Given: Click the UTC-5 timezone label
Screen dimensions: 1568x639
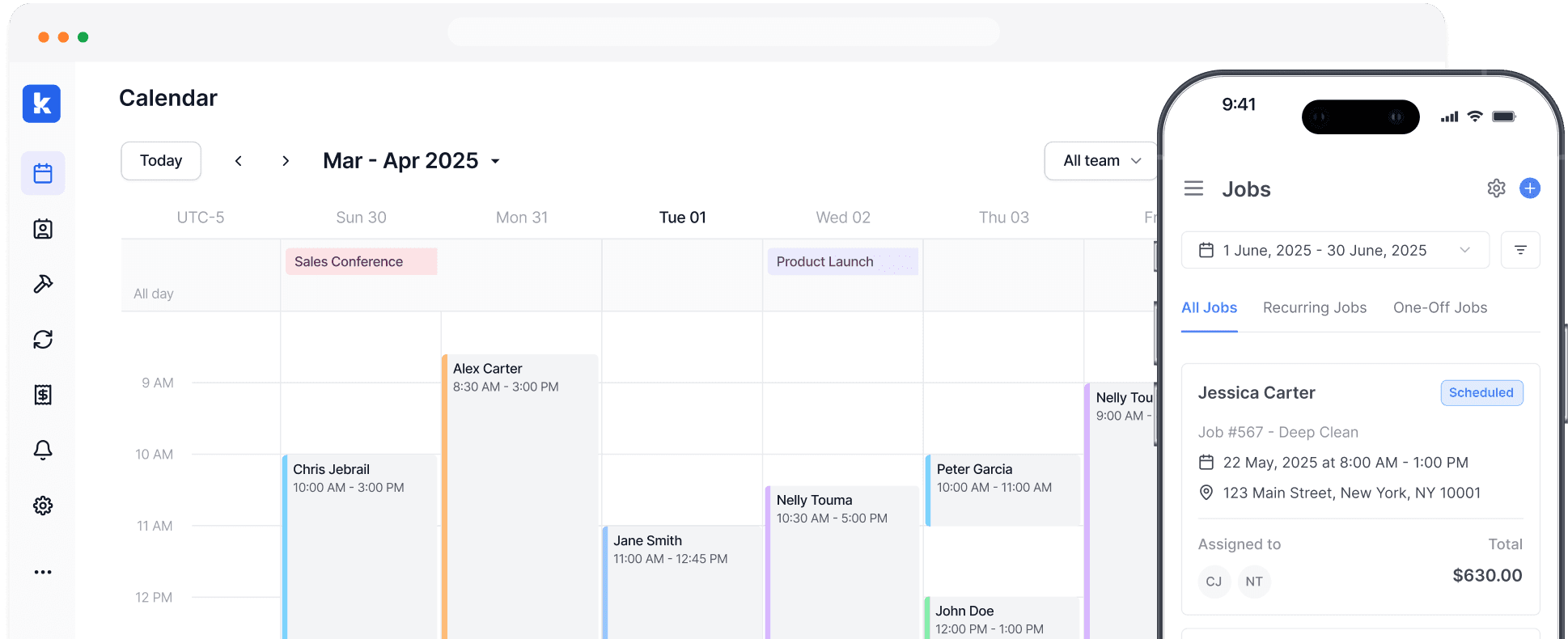Looking at the screenshot, I should pyautogui.click(x=201, y=218).
